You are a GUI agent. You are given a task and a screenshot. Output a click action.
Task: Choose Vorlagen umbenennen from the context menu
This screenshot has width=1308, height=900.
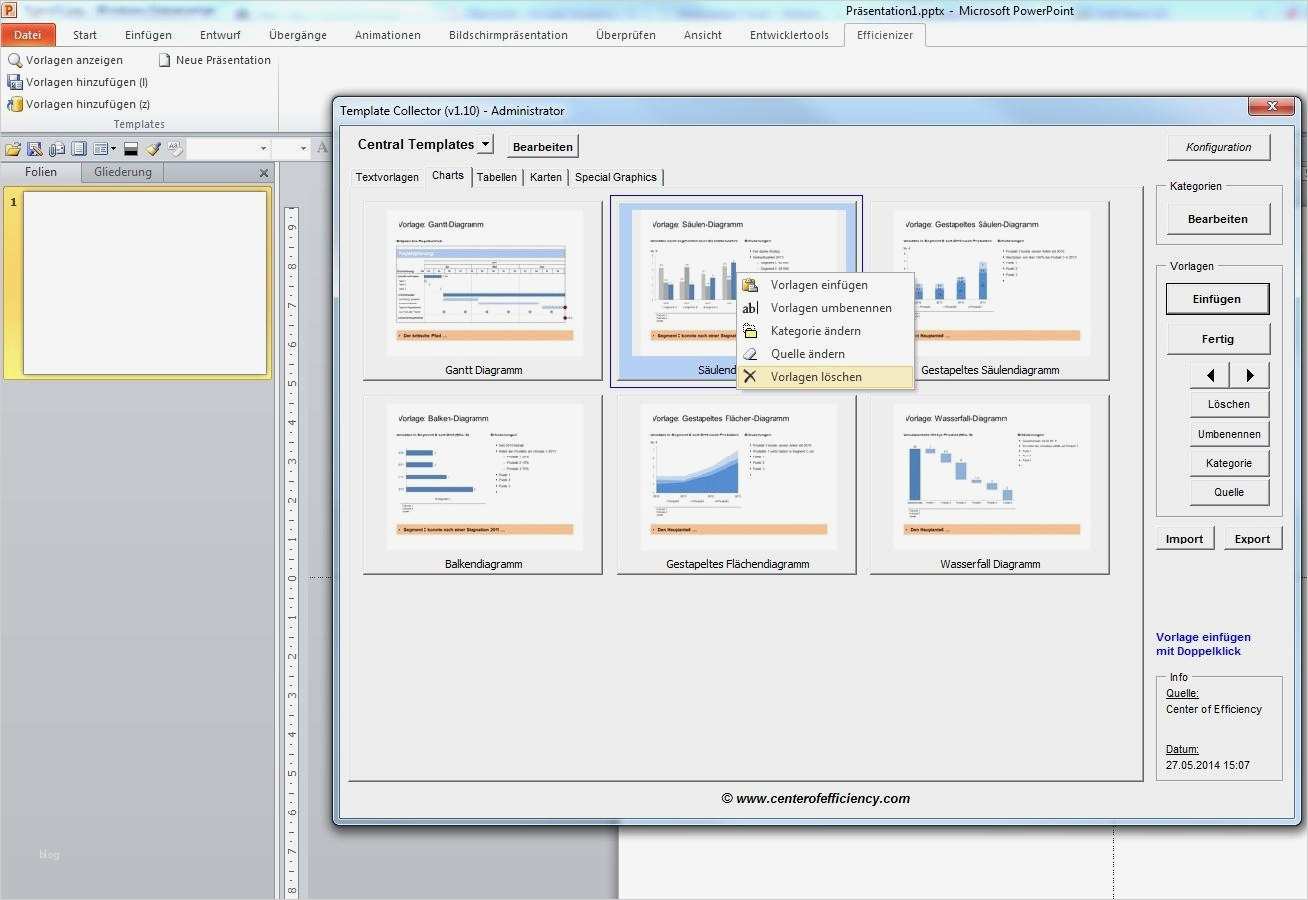point(825,308)
